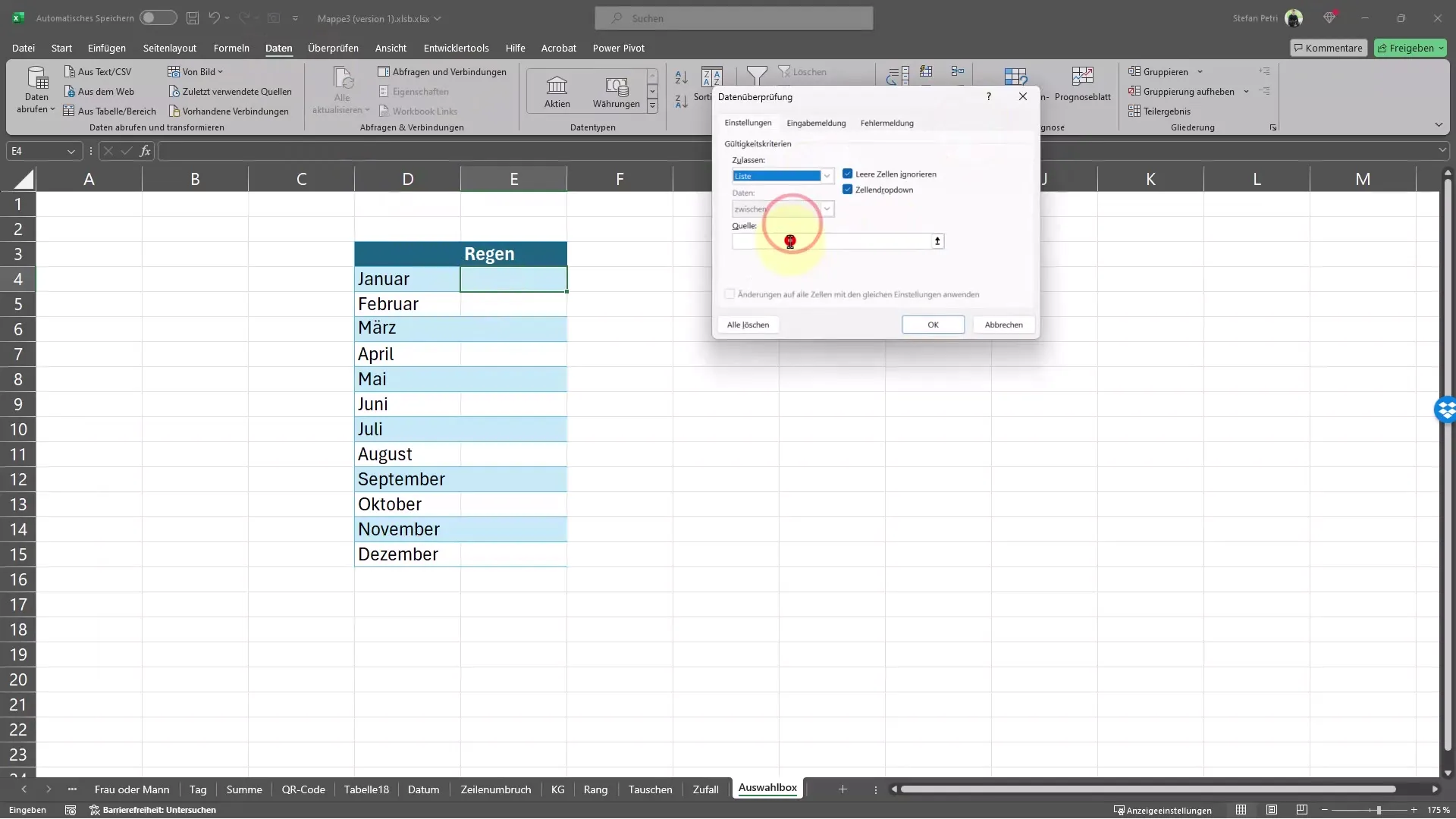The width and height of the screenshot is (1456, 819).
Task: Open Anzeigeeinstellungen in status bar
Action: point(1163,810)
